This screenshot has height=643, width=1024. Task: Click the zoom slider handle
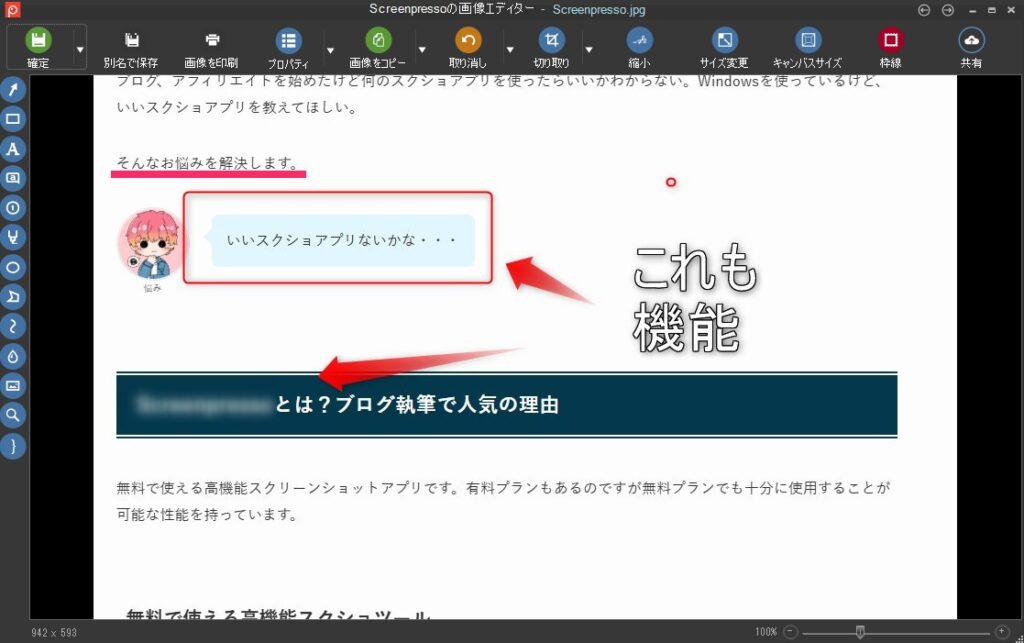[x=860, y=632]
